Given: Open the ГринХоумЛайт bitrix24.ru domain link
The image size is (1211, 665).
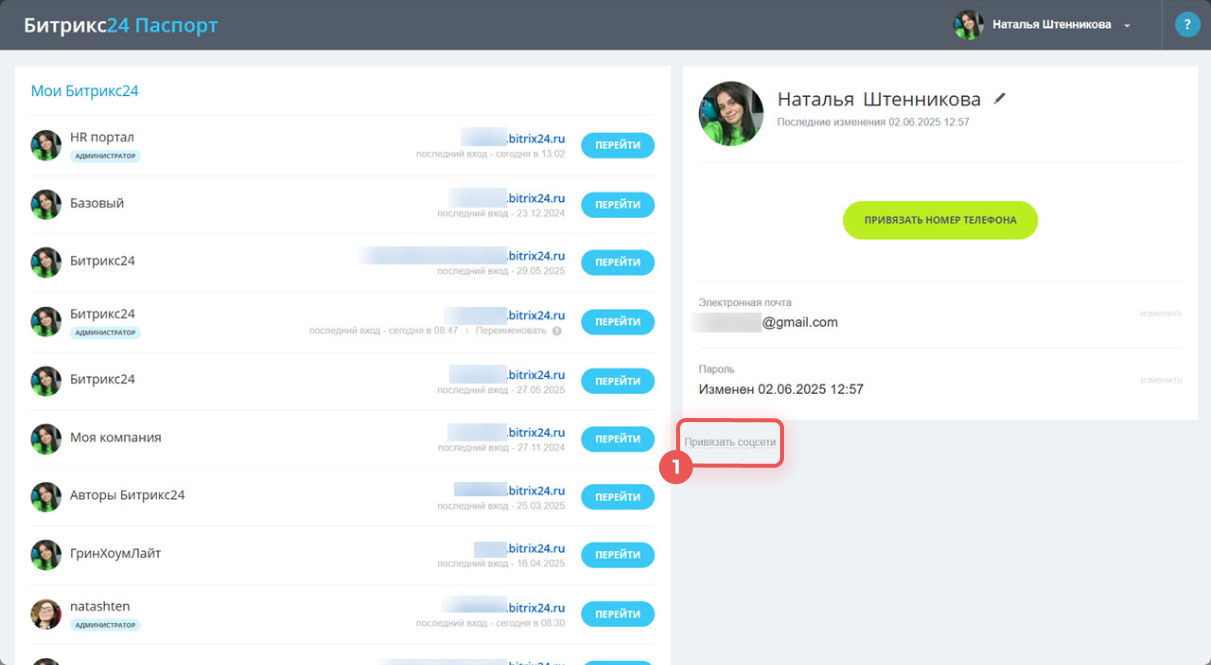Looking at the screenshot, I should [520, 549].
